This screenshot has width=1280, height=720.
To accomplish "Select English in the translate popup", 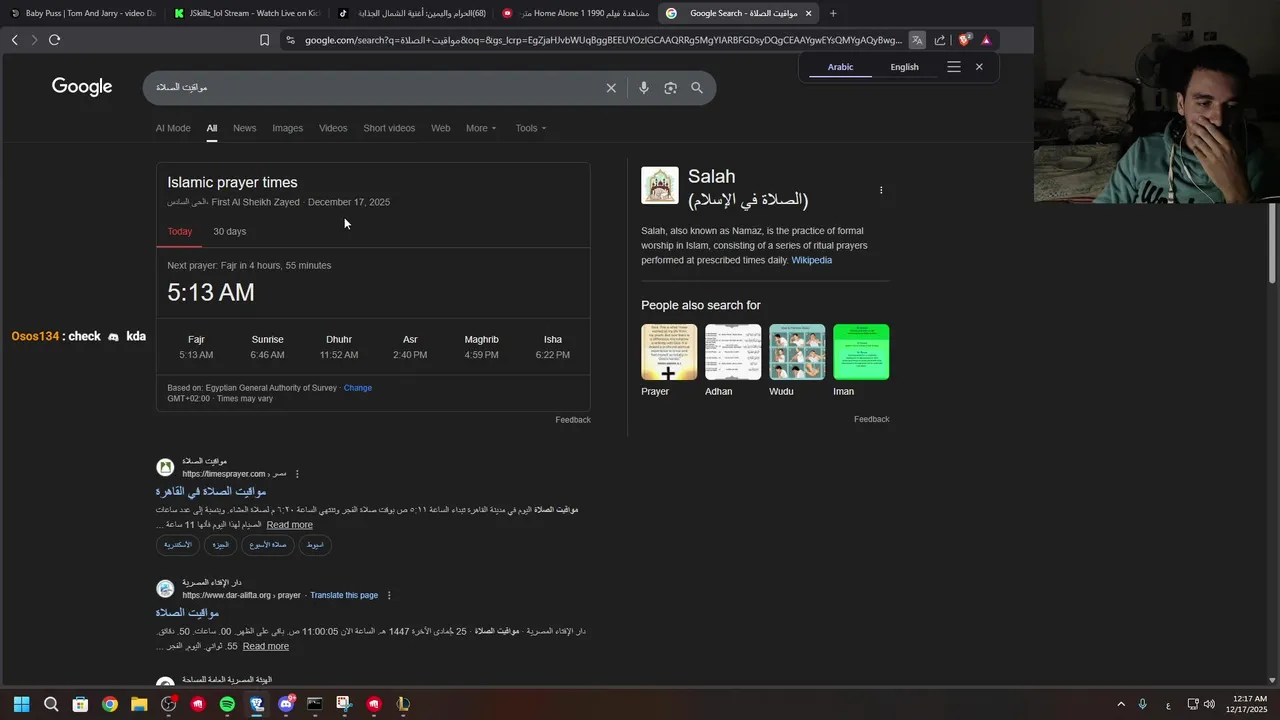I will tap(904, 67).
